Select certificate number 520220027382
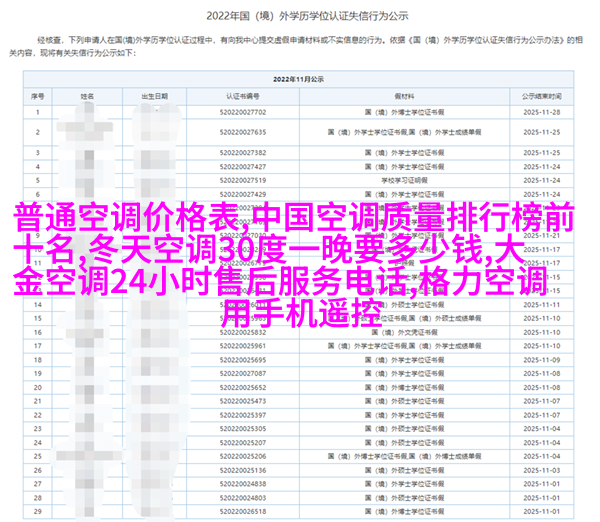This screenshot has height=522, width=600. (243, 153)
